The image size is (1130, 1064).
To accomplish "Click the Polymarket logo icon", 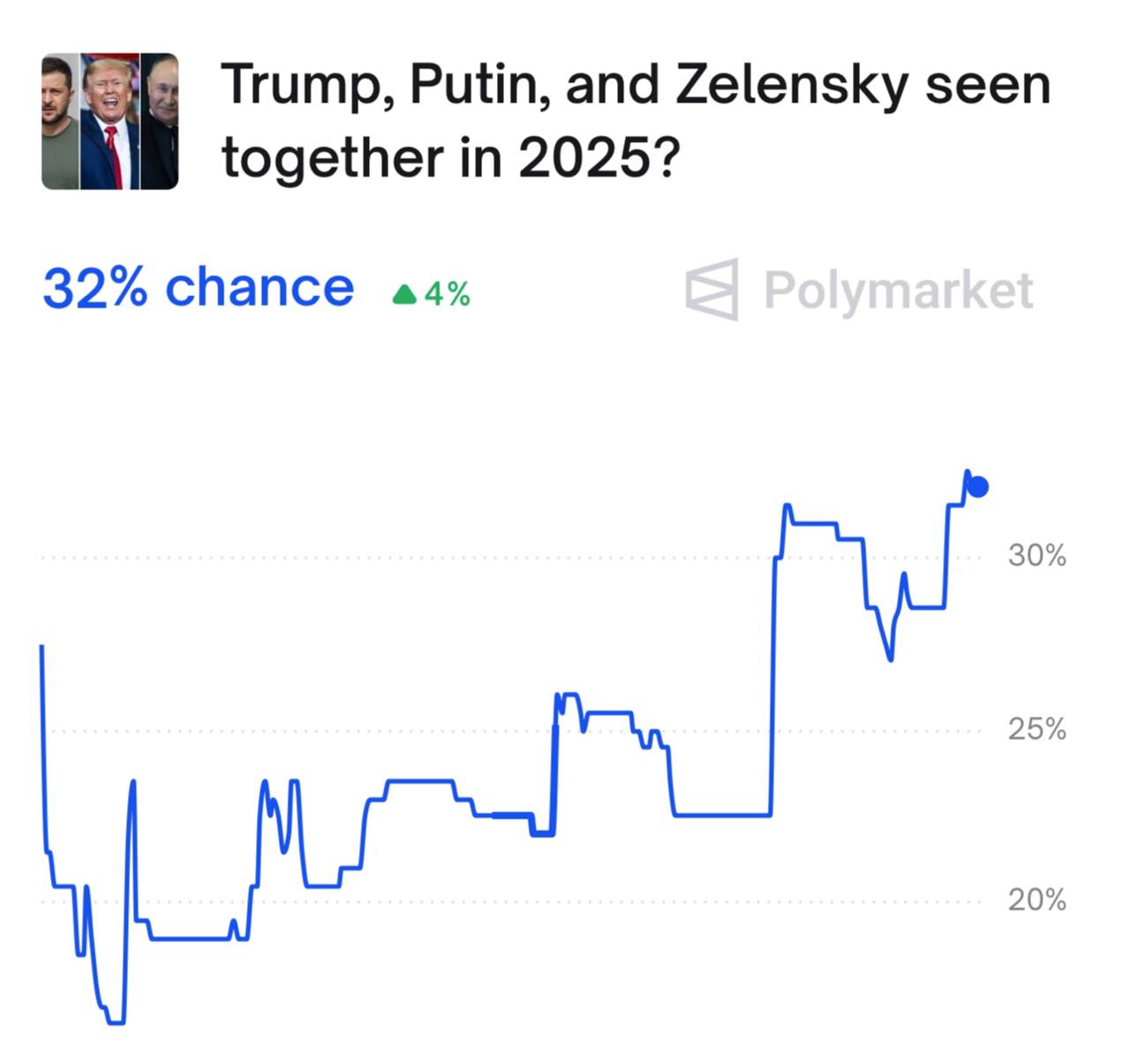I will (x=712, y=290).
